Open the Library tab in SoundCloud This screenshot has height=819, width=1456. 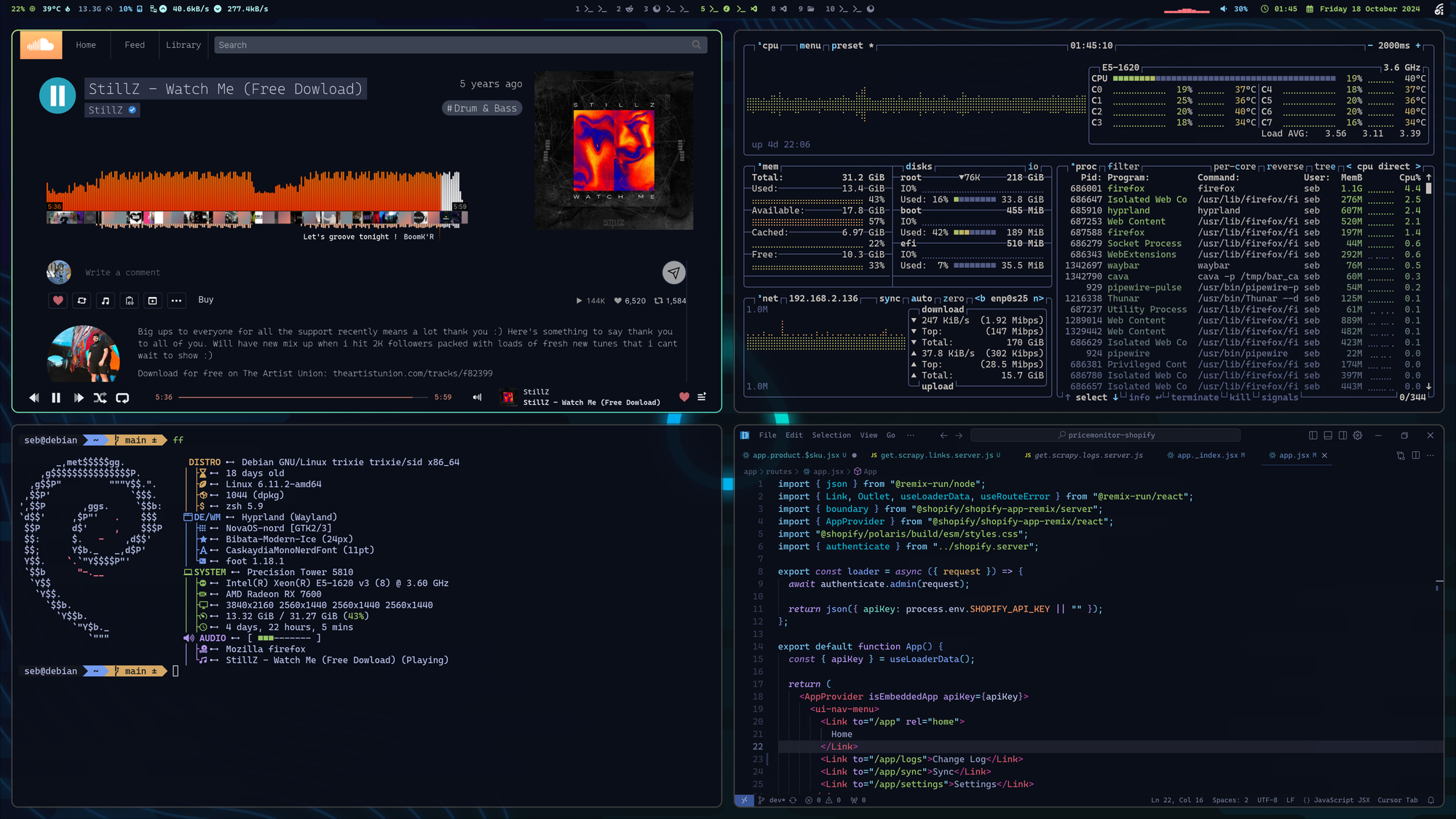click(x=183, y=45)
